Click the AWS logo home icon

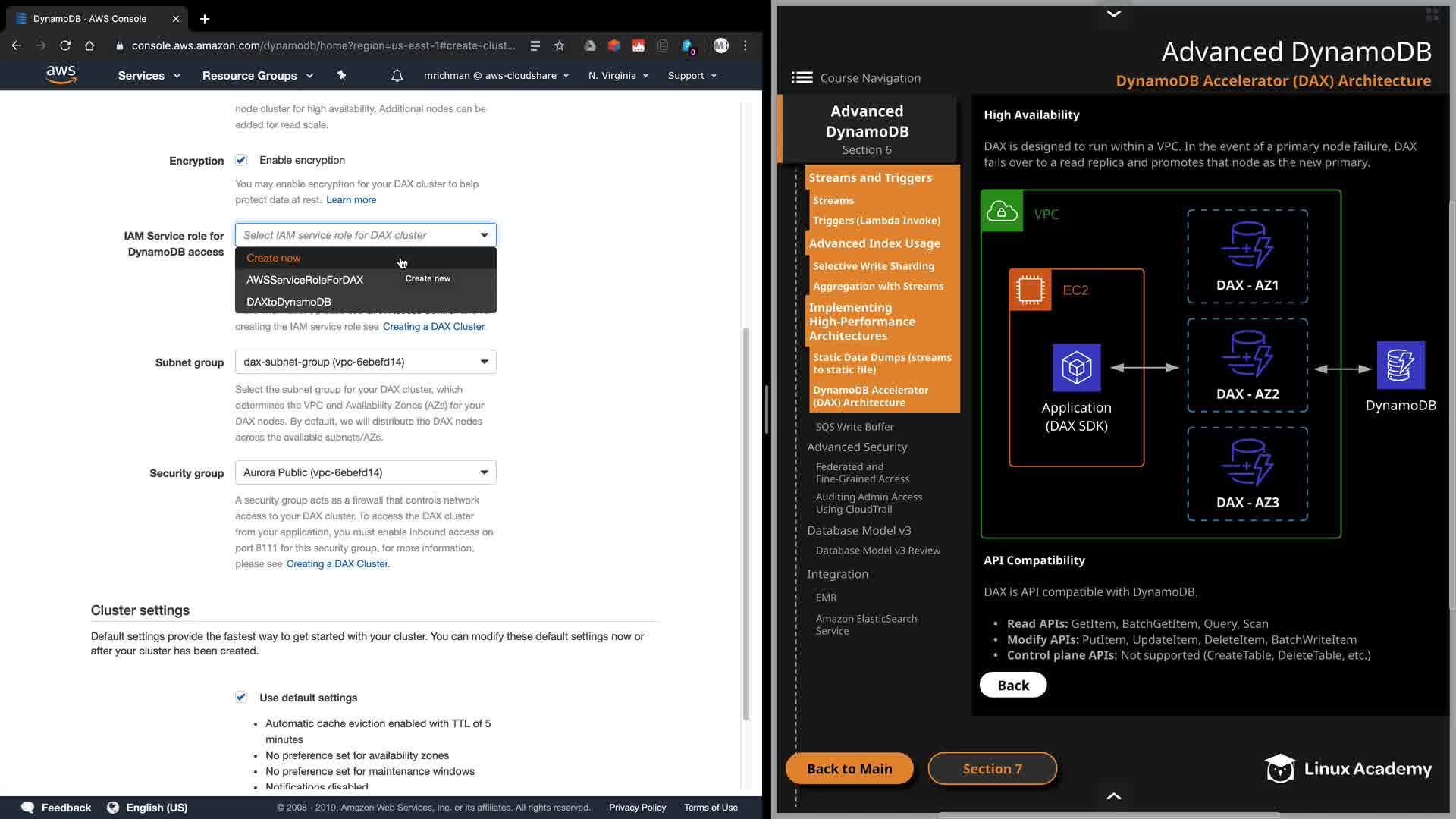[61, 74]
